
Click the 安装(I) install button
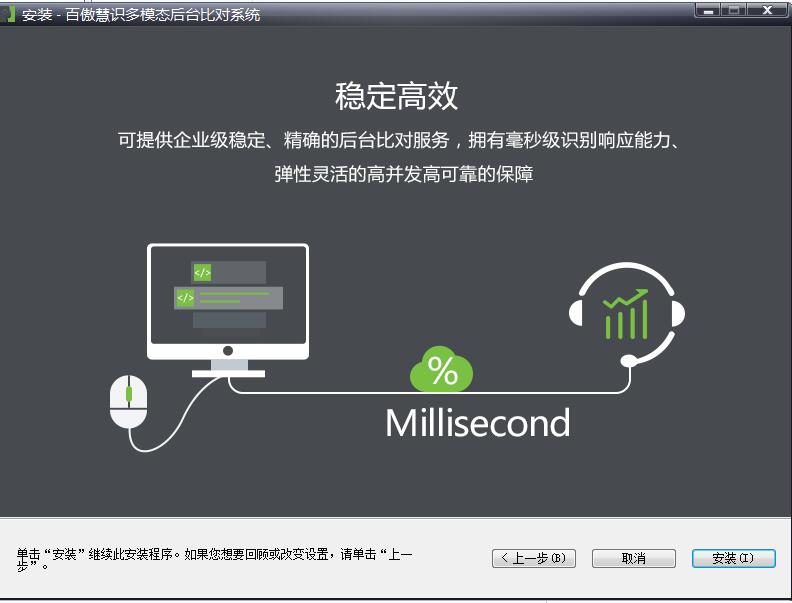(x=733, y=558)
